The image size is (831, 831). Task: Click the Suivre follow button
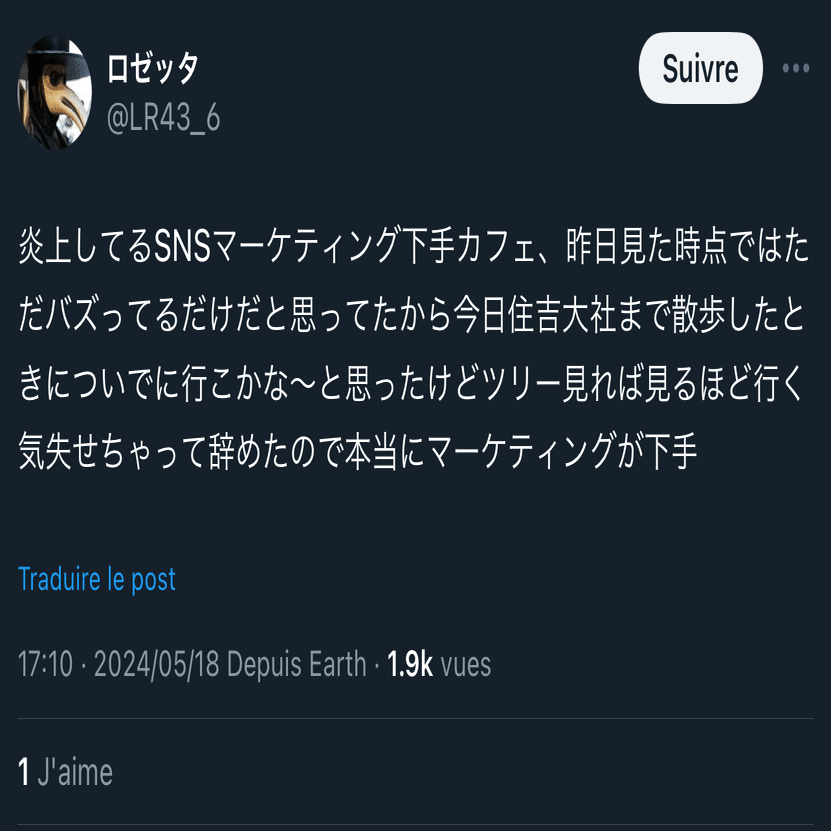point(701,68)
